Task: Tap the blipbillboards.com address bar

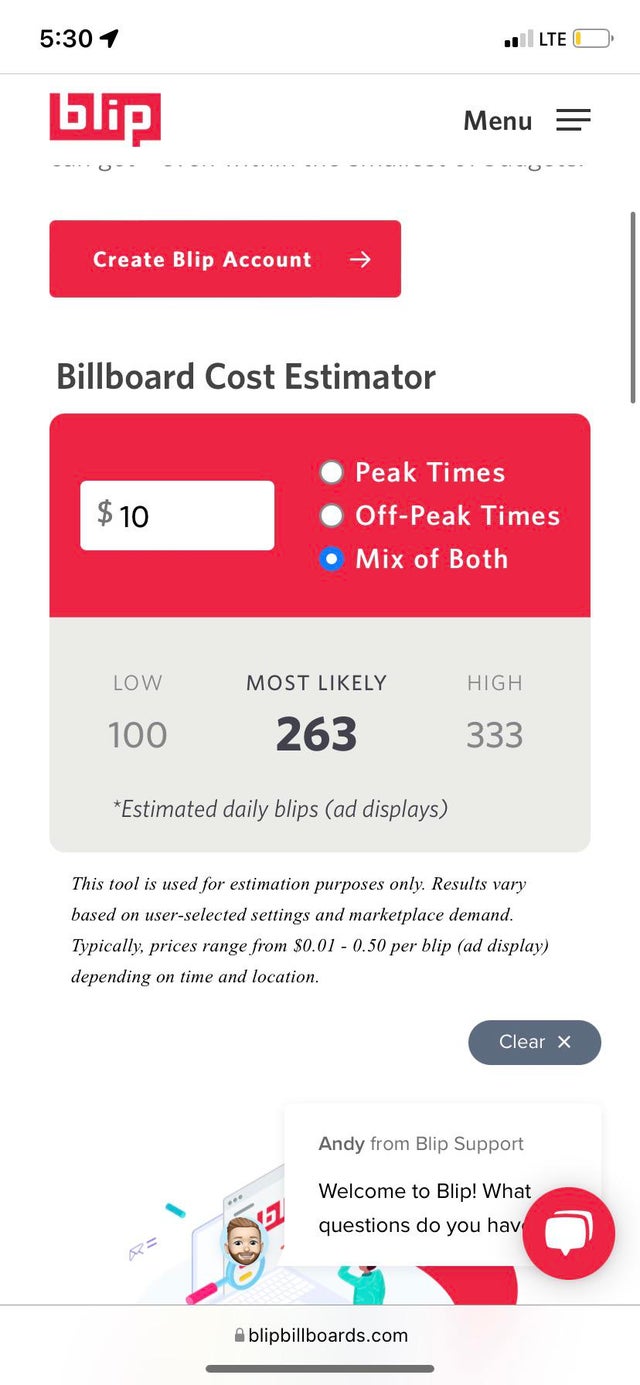Action: pos(320,1336)
